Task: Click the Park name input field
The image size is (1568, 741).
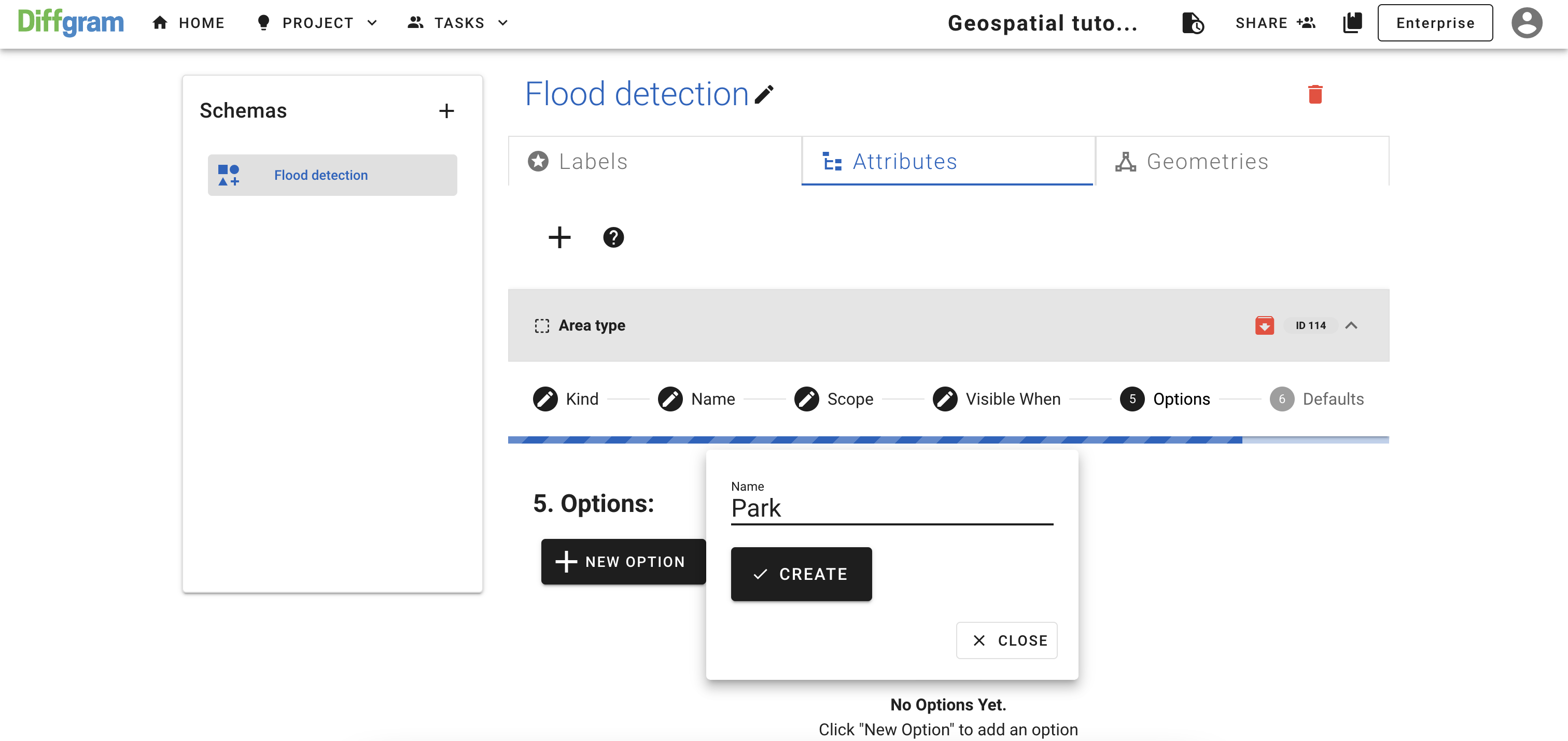Action: pyautogui.click(x=892, y=507)
